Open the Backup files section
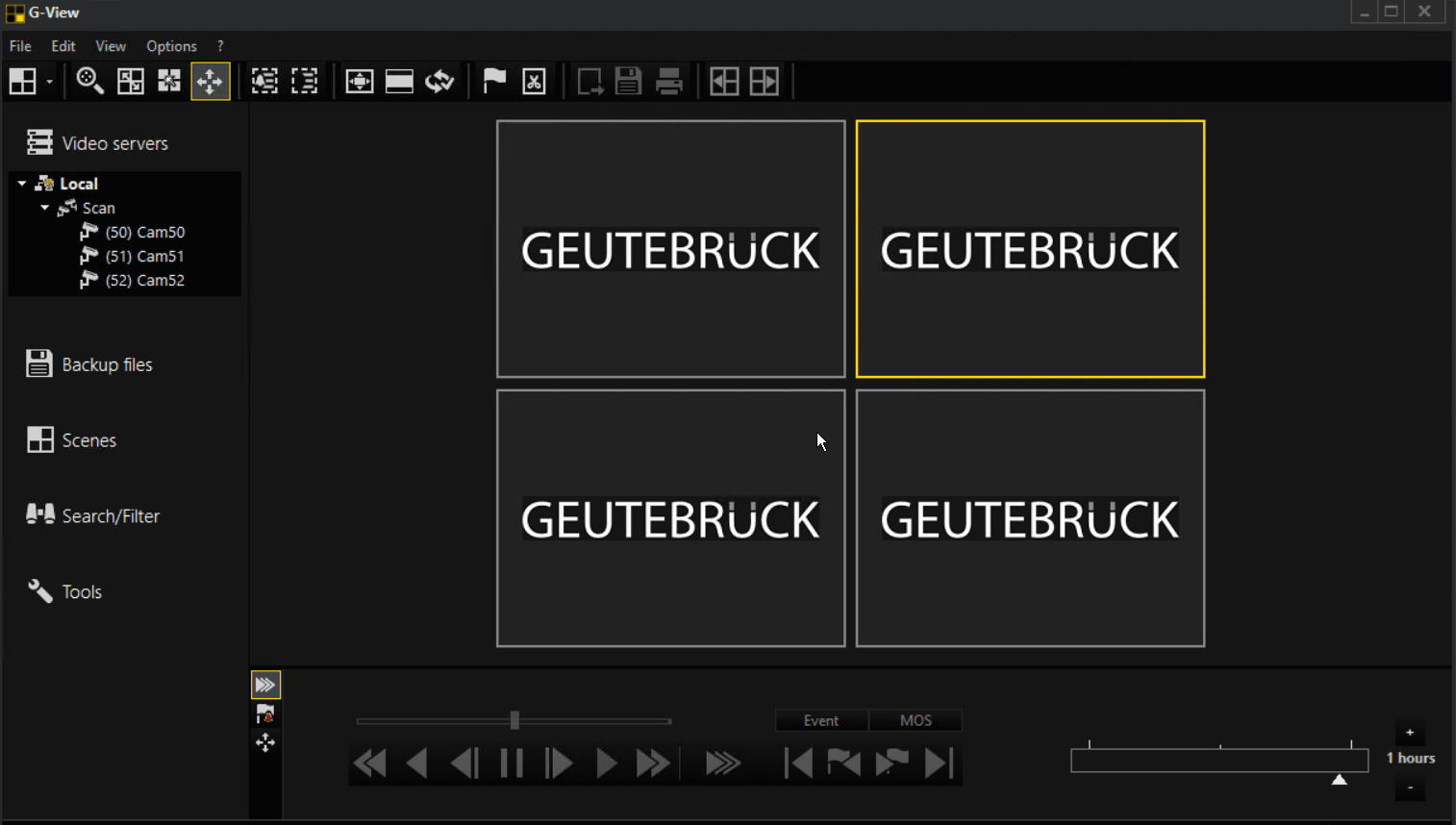The height and width of the screenshot is (825, 1456). point(107,364)
